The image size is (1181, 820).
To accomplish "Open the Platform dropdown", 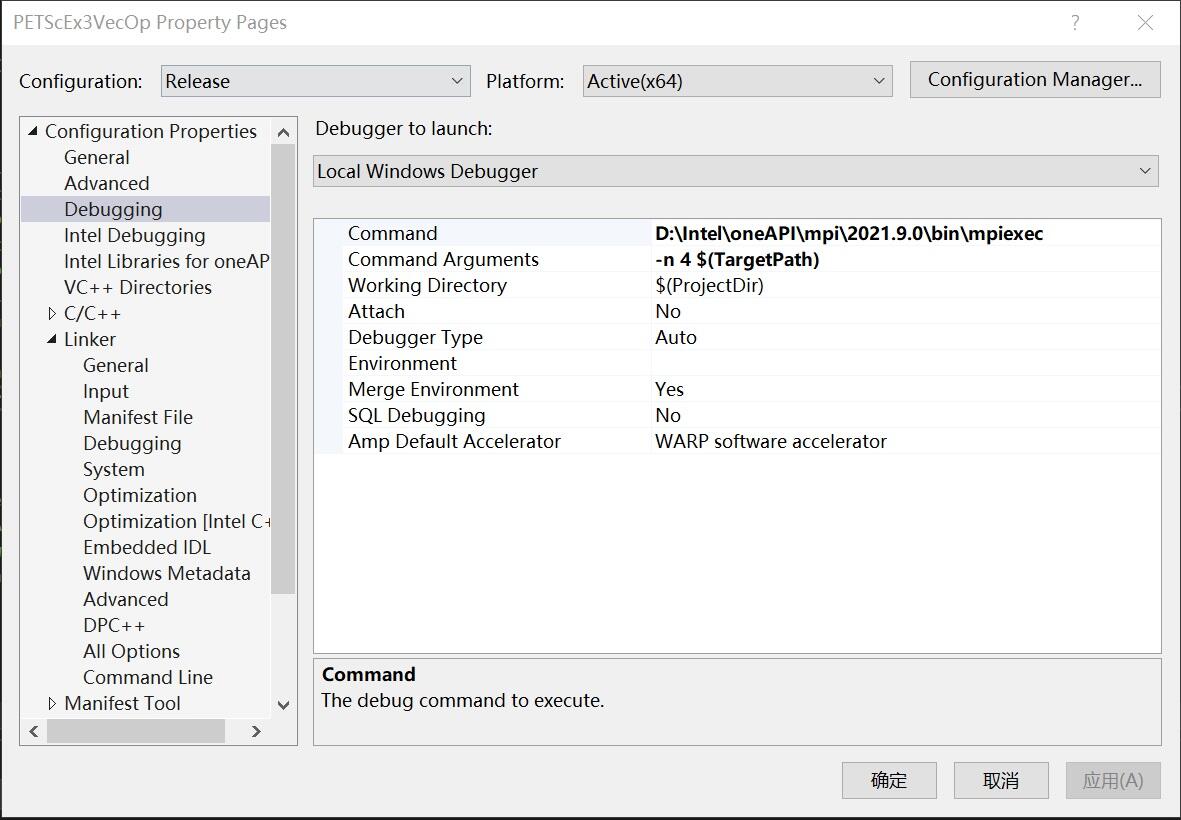I will [x=737, y=81].
